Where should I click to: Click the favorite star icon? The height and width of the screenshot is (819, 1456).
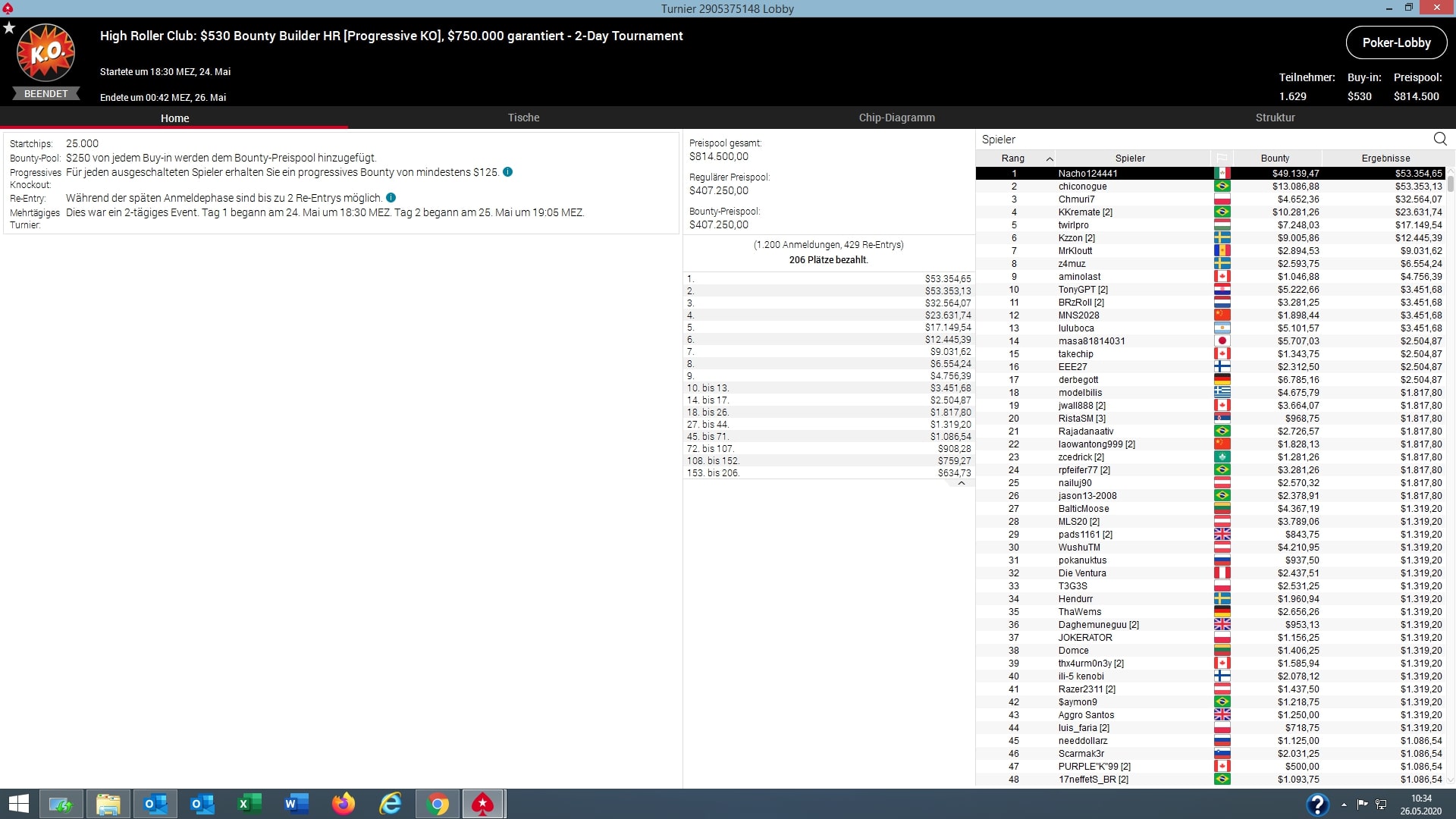(x=9, y=28)
